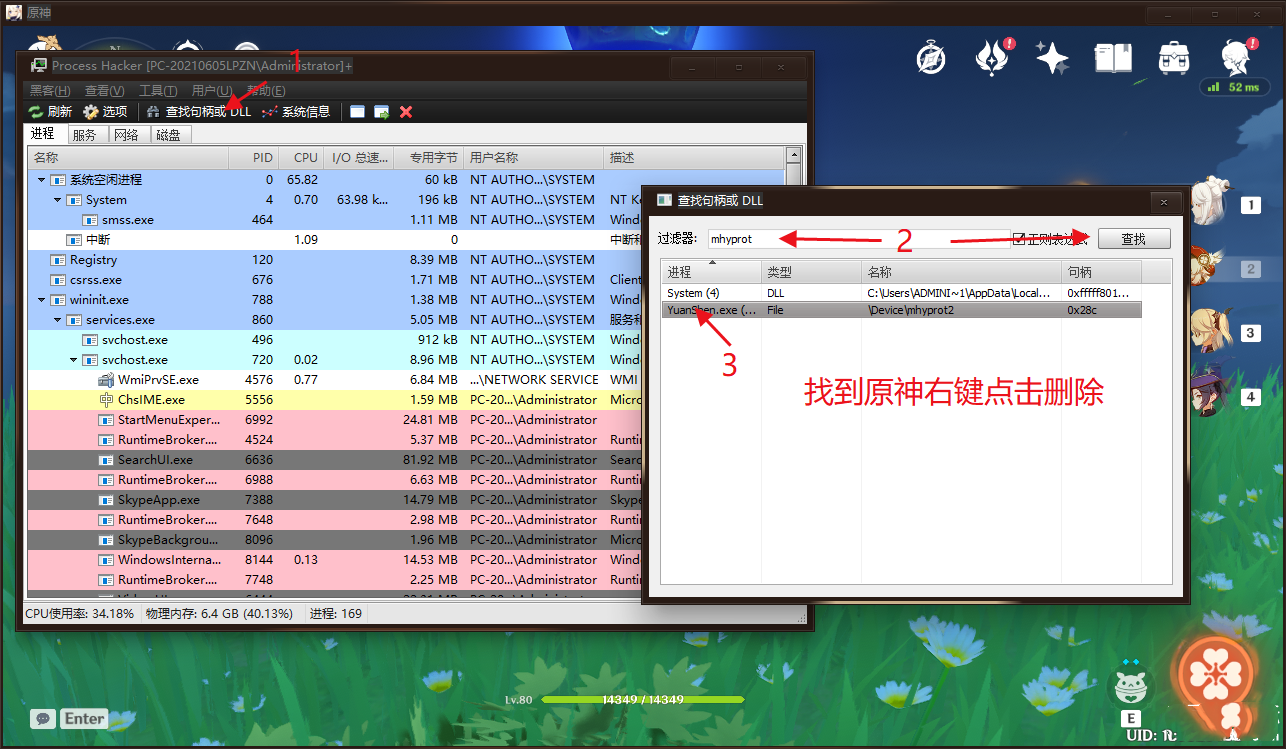
Task: Select the SkypeApp.exe process row
Action: 406,500
